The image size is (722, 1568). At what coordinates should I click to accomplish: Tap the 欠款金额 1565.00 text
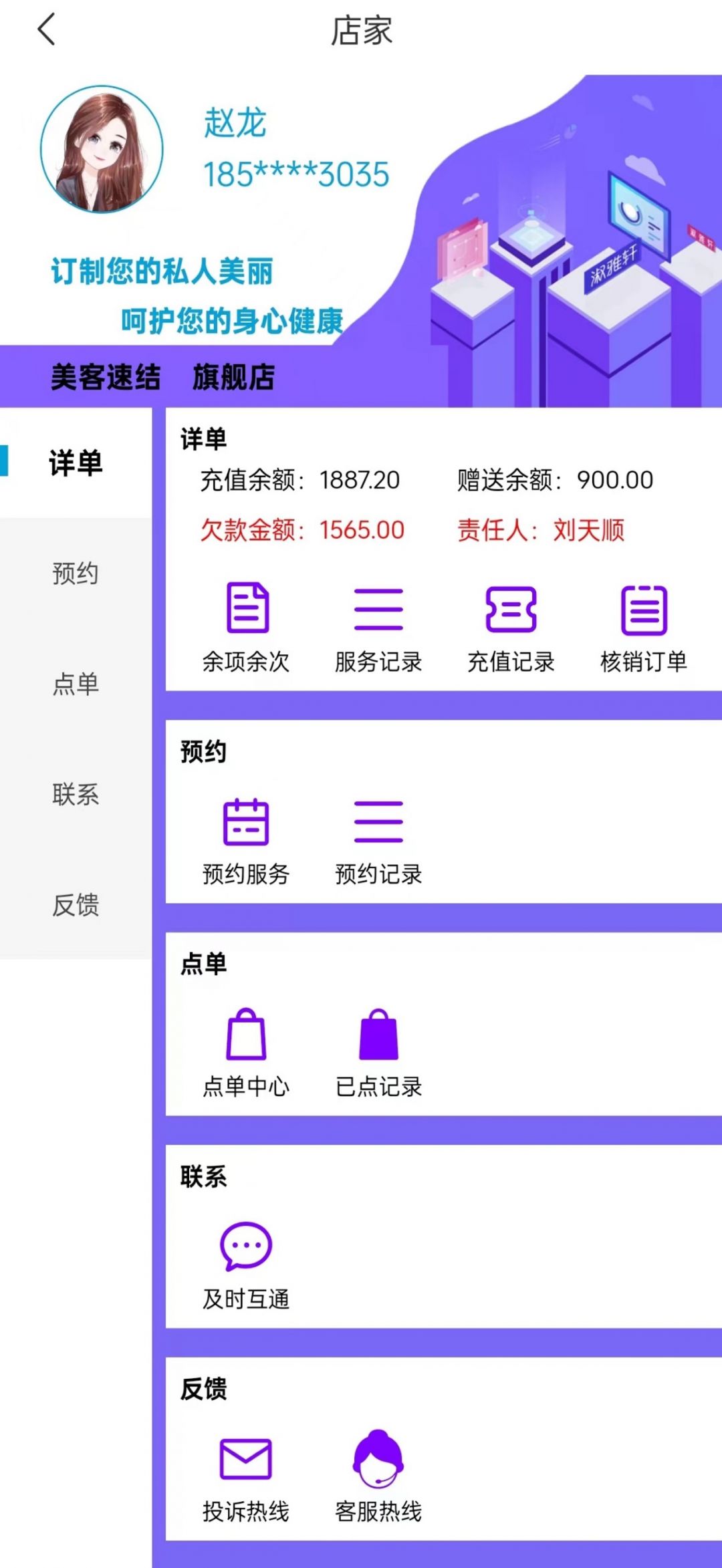coord(302,531)
